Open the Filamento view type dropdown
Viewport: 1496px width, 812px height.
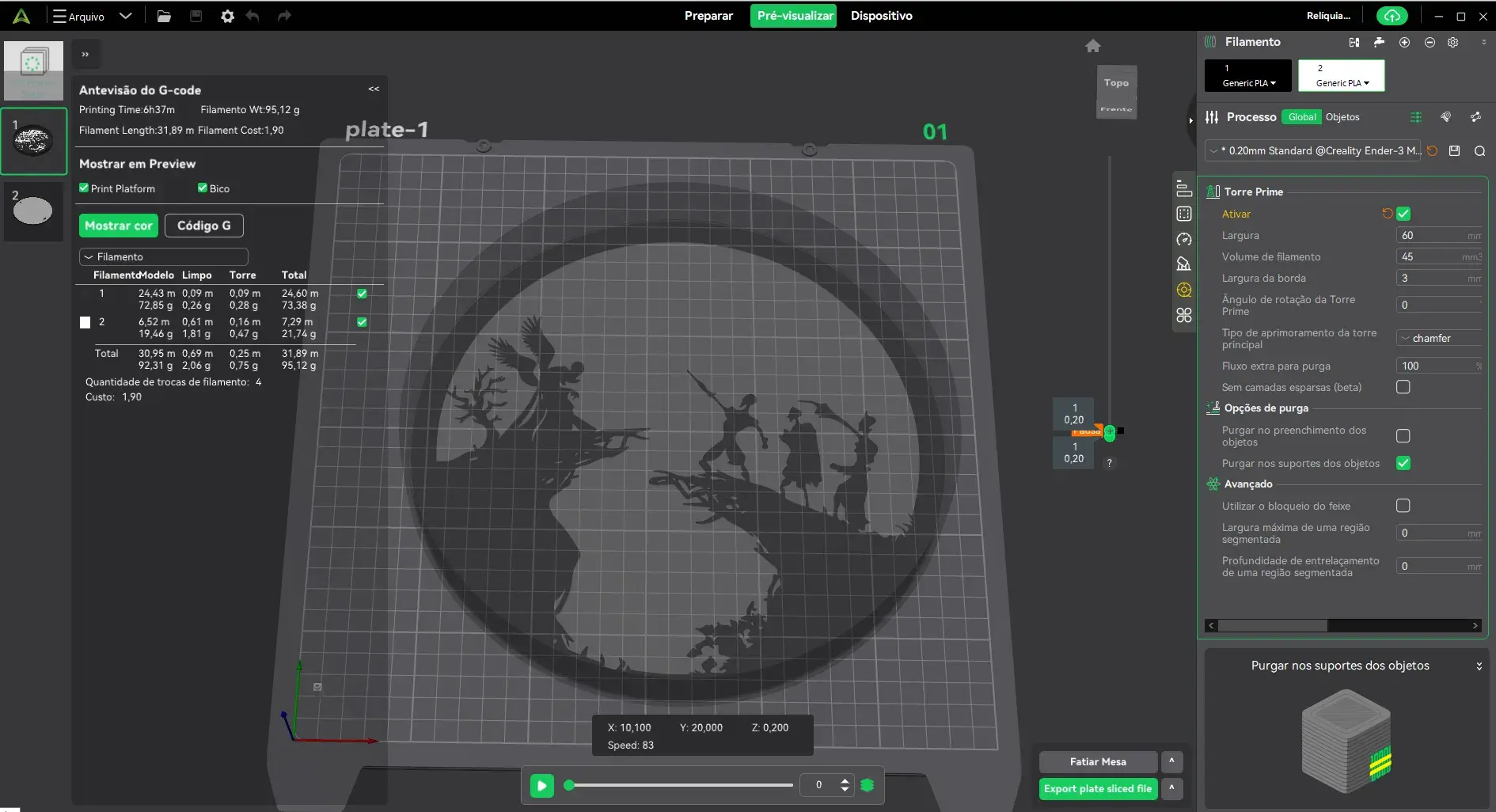click(x=164, y=257)
